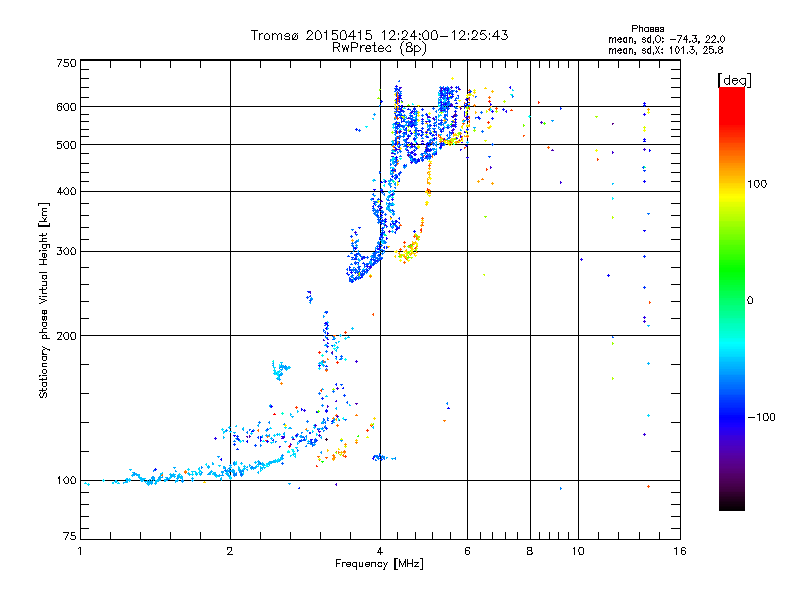The height and width of the screenshot is (600, 800).
Task: Click the x-axis tick label '4'
Action: (x=380, y=551)
